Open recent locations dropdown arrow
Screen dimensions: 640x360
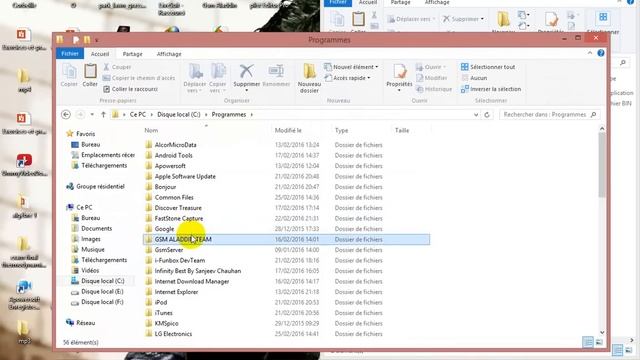tap(92, 115)
